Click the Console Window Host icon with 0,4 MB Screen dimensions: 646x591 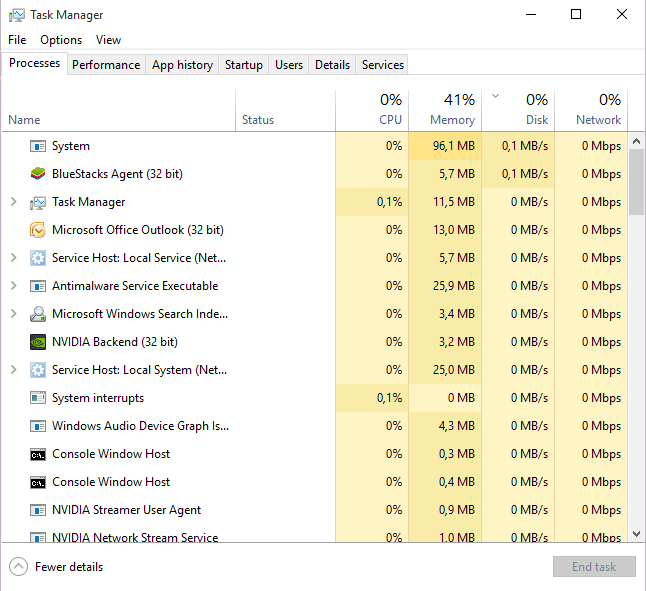[x=38, y=482]
